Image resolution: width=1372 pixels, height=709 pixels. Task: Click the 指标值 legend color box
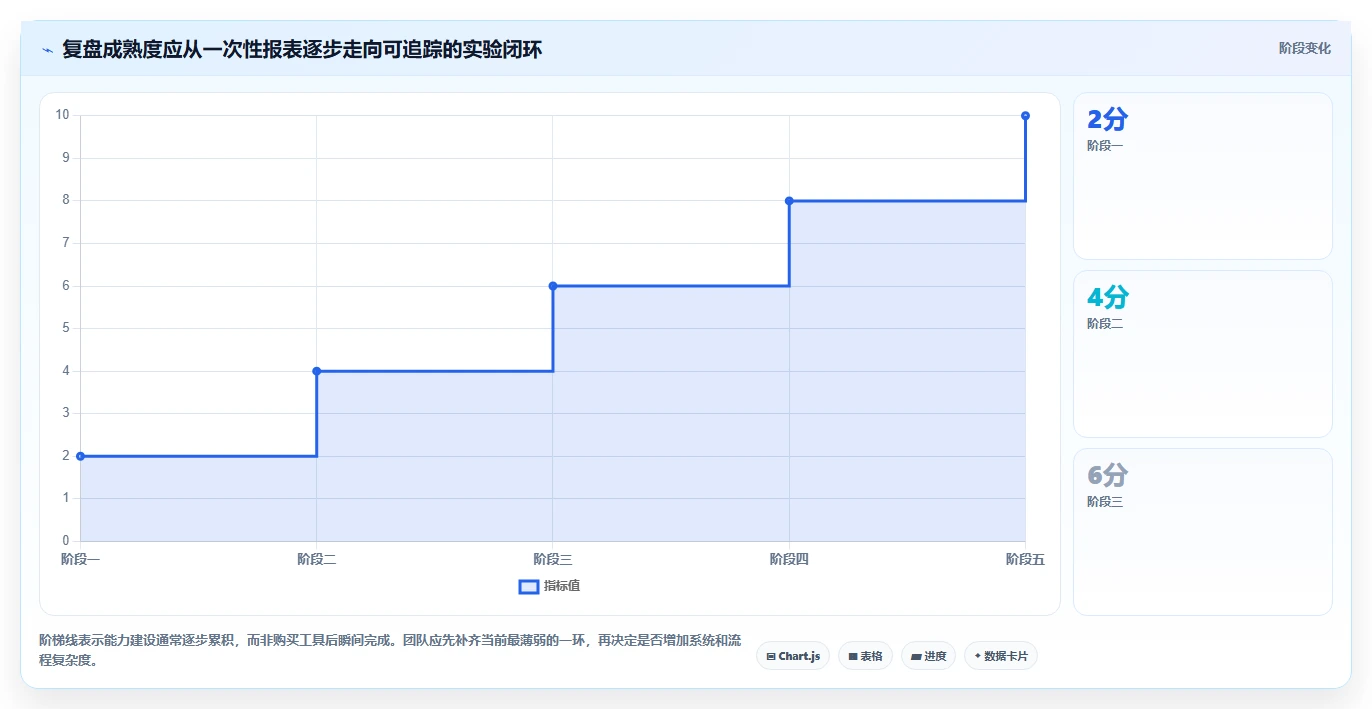click(529, 586)
